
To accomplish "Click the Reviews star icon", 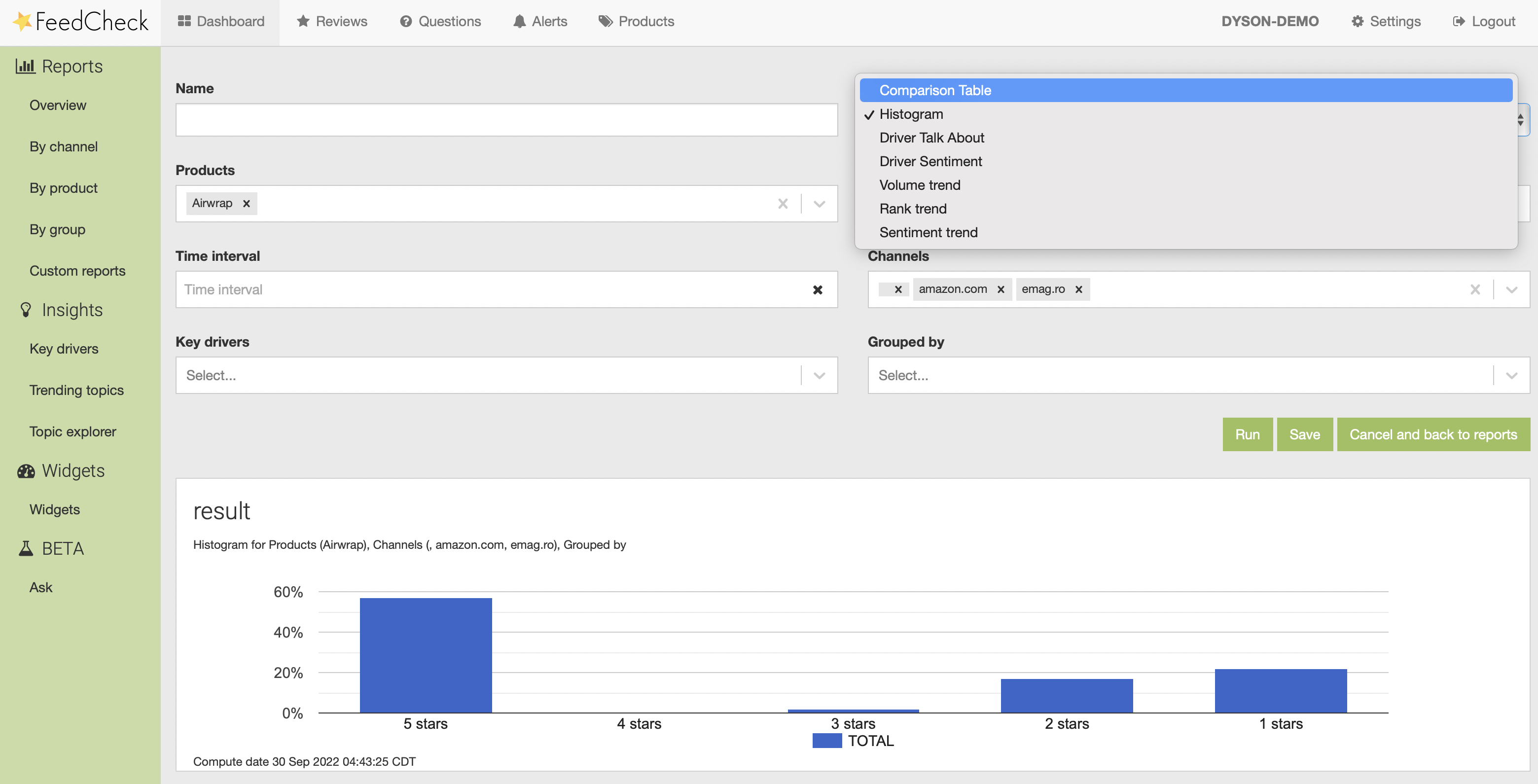I will pos(303,22).
